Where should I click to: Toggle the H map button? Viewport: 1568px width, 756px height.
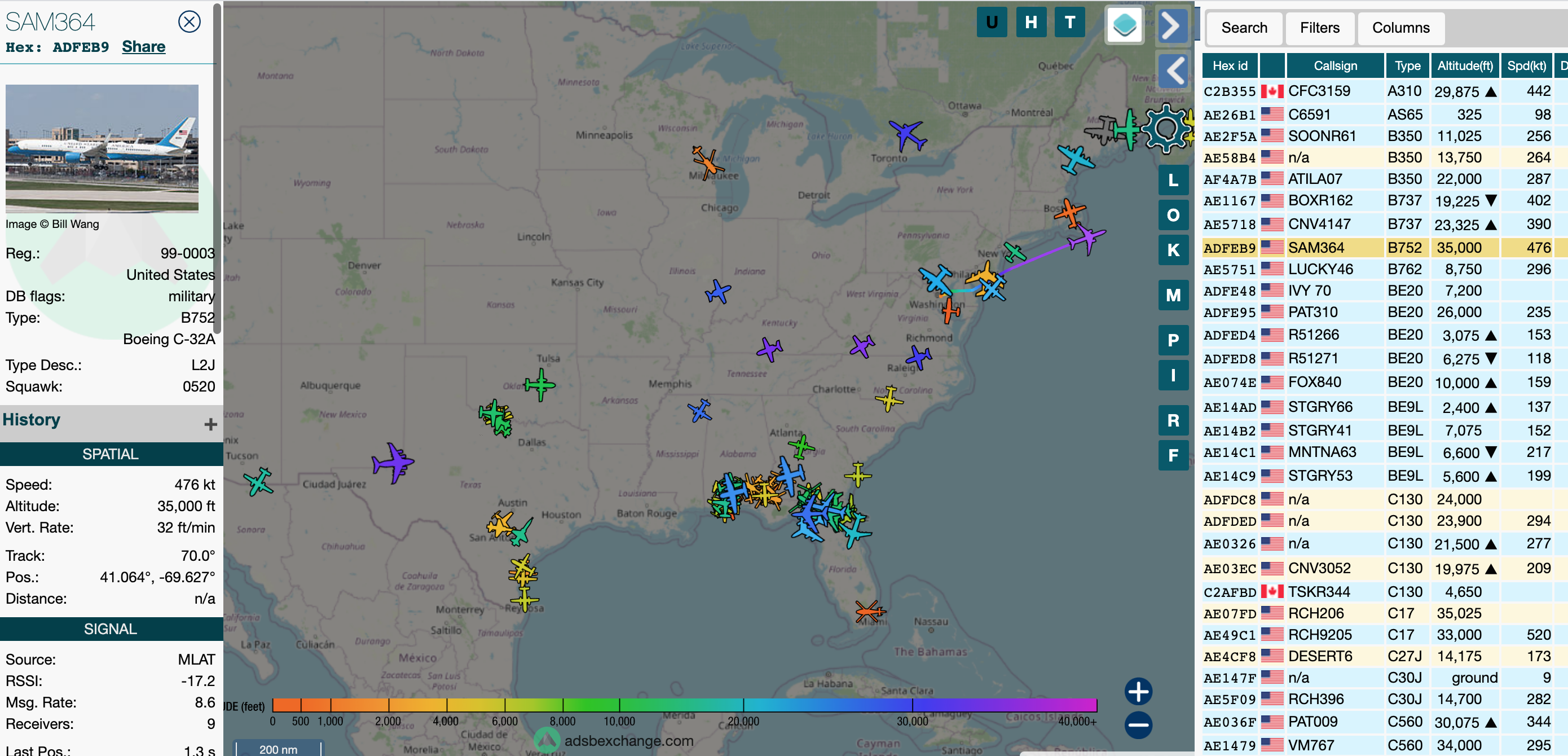[x=1030, y=23]
